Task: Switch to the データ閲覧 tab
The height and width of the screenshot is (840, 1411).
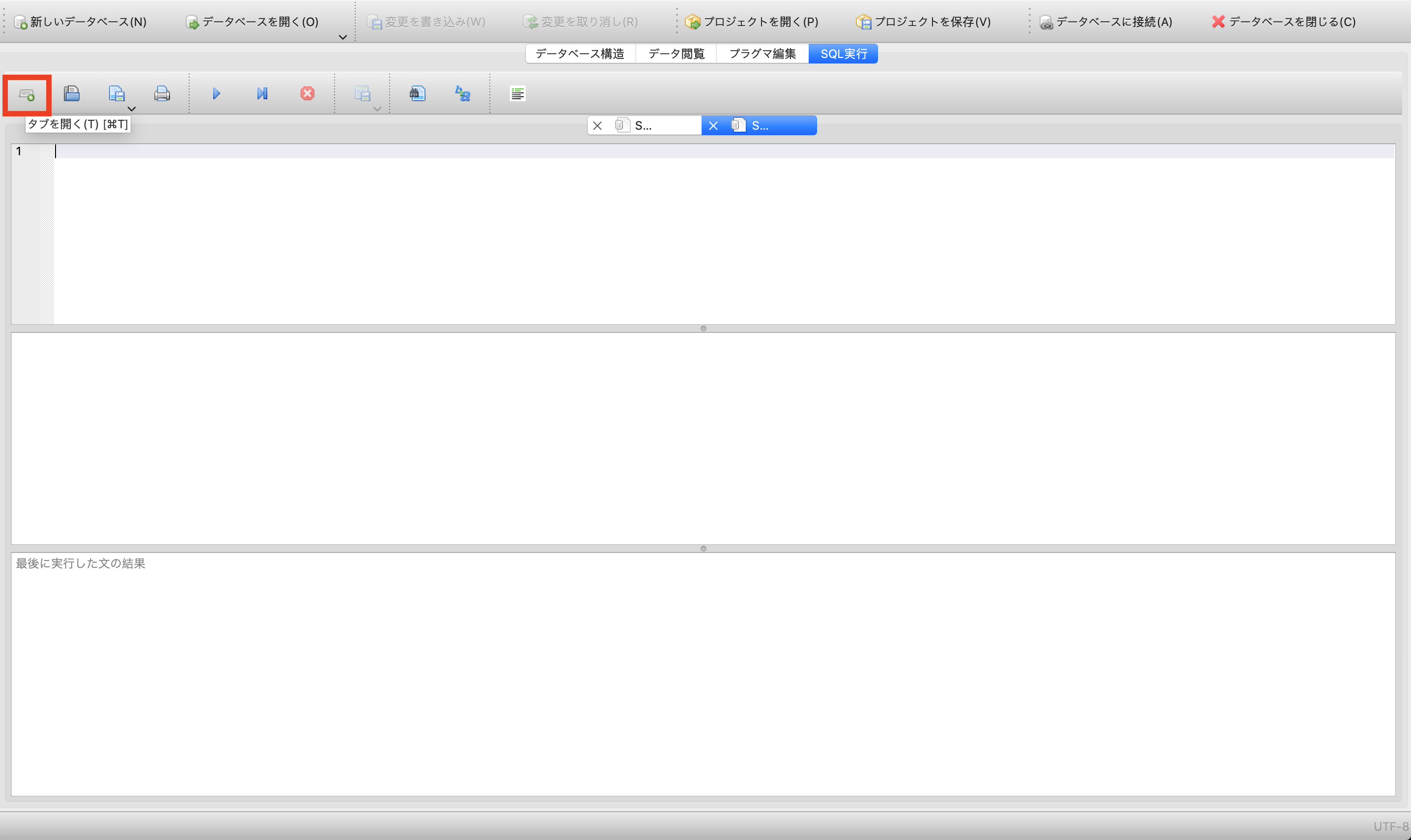Action: 677,54
